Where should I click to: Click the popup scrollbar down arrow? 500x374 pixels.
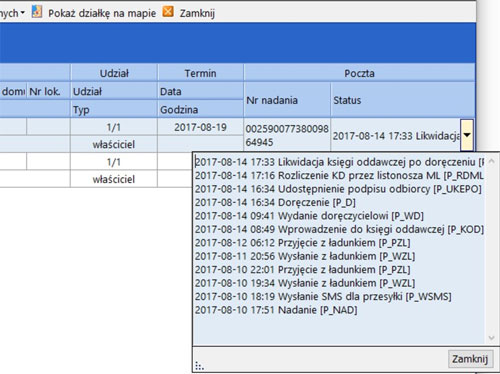pyautogui.click(x=491, y=338)
